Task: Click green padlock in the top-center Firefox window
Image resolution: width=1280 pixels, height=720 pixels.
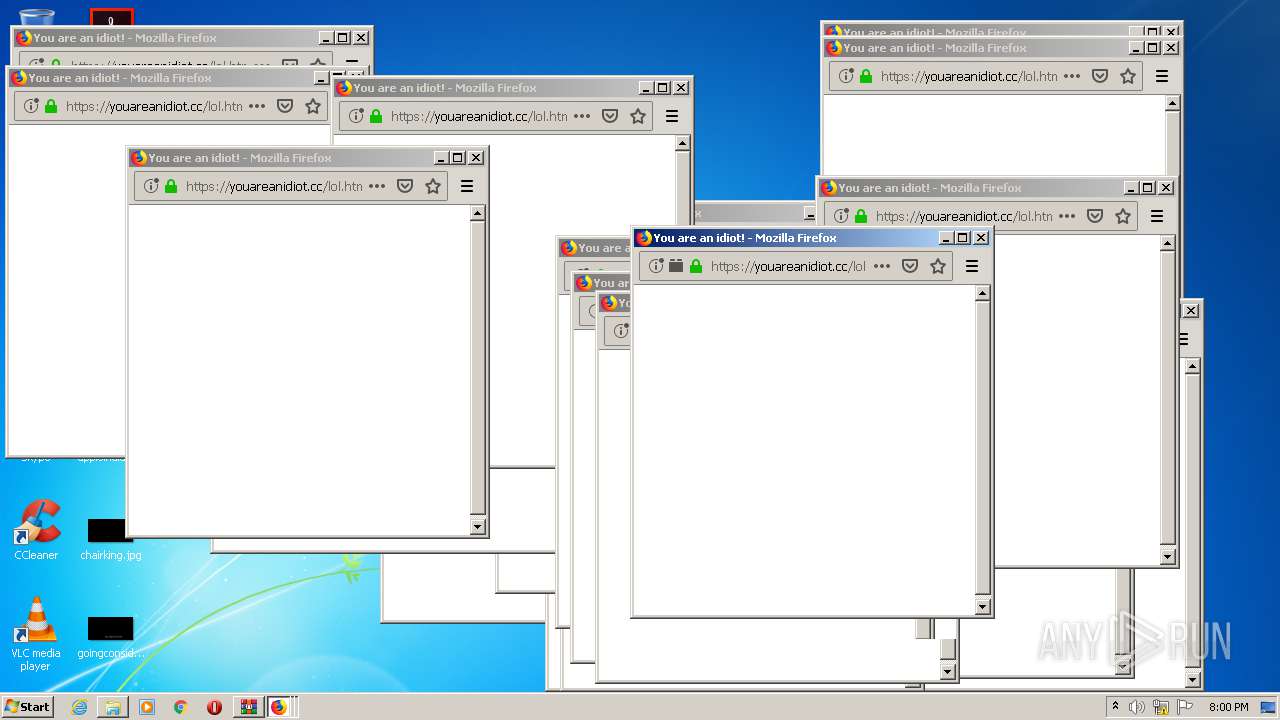Action: click(376, 116)
